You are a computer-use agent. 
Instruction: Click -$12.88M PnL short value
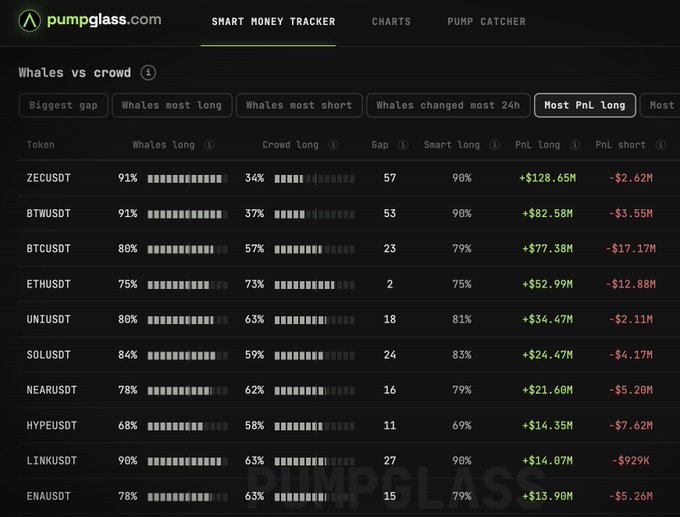(631, 284)
